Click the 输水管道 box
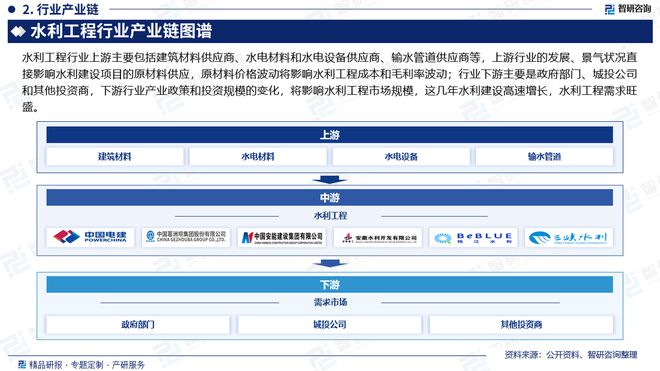The width and height of the screenshot is (660, 371). [x=544, y=157]
